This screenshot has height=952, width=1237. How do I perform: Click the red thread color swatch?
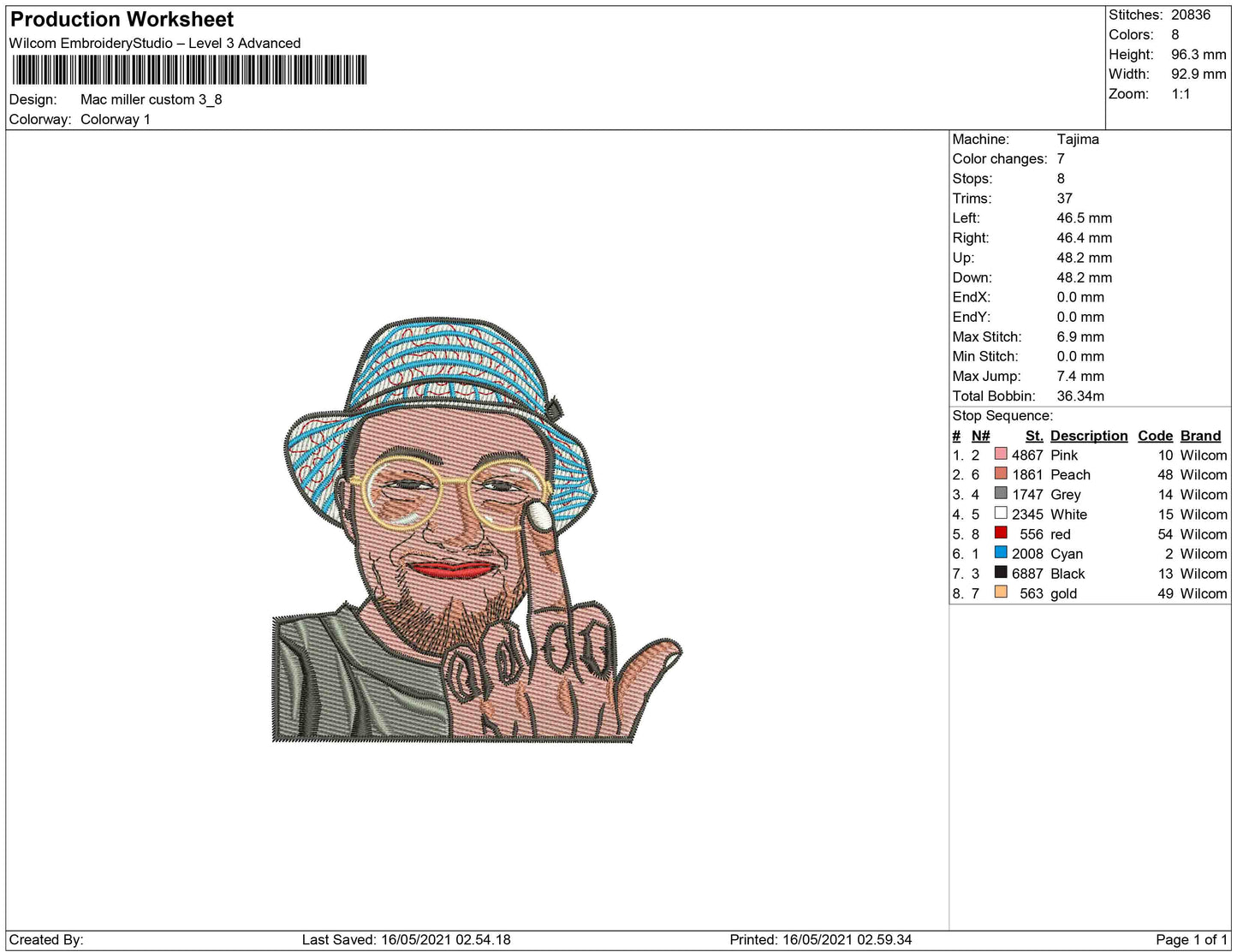tap(1001, 533)
